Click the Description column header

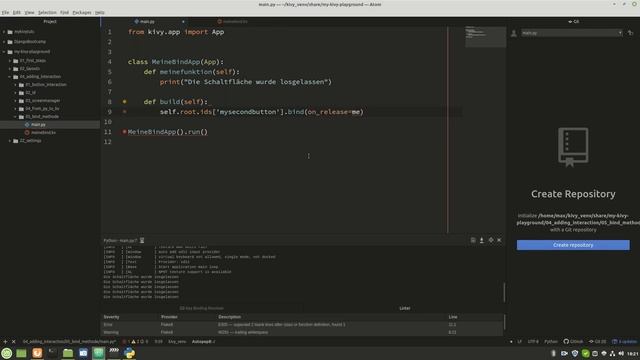[229, 317]
